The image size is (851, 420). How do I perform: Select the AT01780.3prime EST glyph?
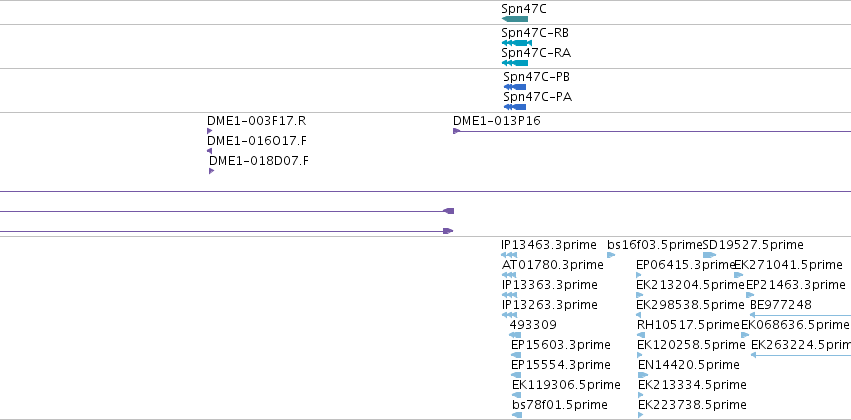tap(509, 275)
